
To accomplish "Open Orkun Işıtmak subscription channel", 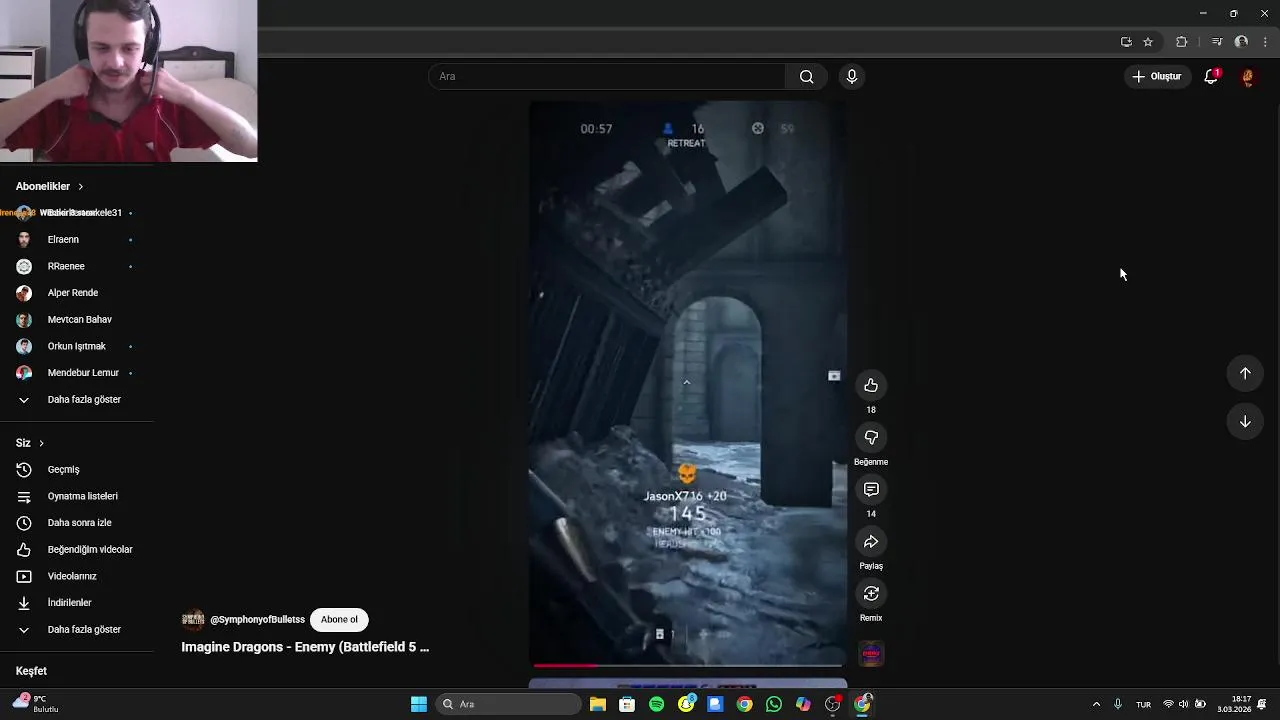I will (x=76, y=347).
